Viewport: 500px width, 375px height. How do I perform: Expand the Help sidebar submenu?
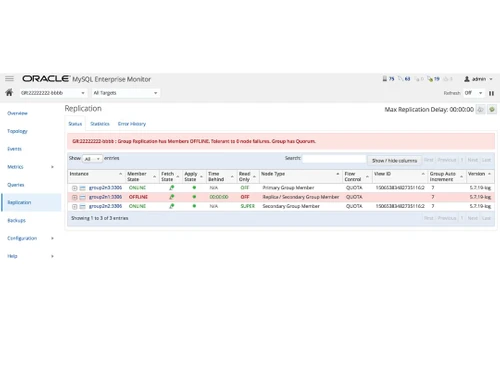click(x=52, y=256)
